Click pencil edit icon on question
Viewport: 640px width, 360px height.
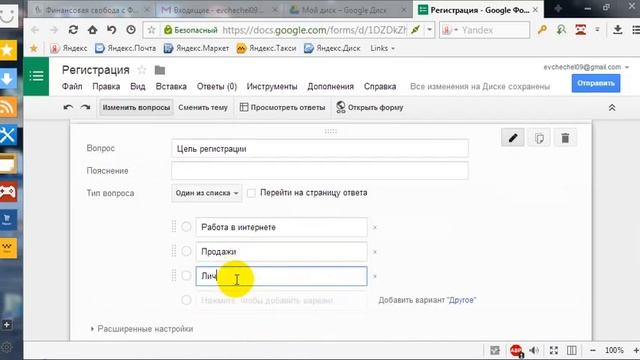tap(513, 138)
